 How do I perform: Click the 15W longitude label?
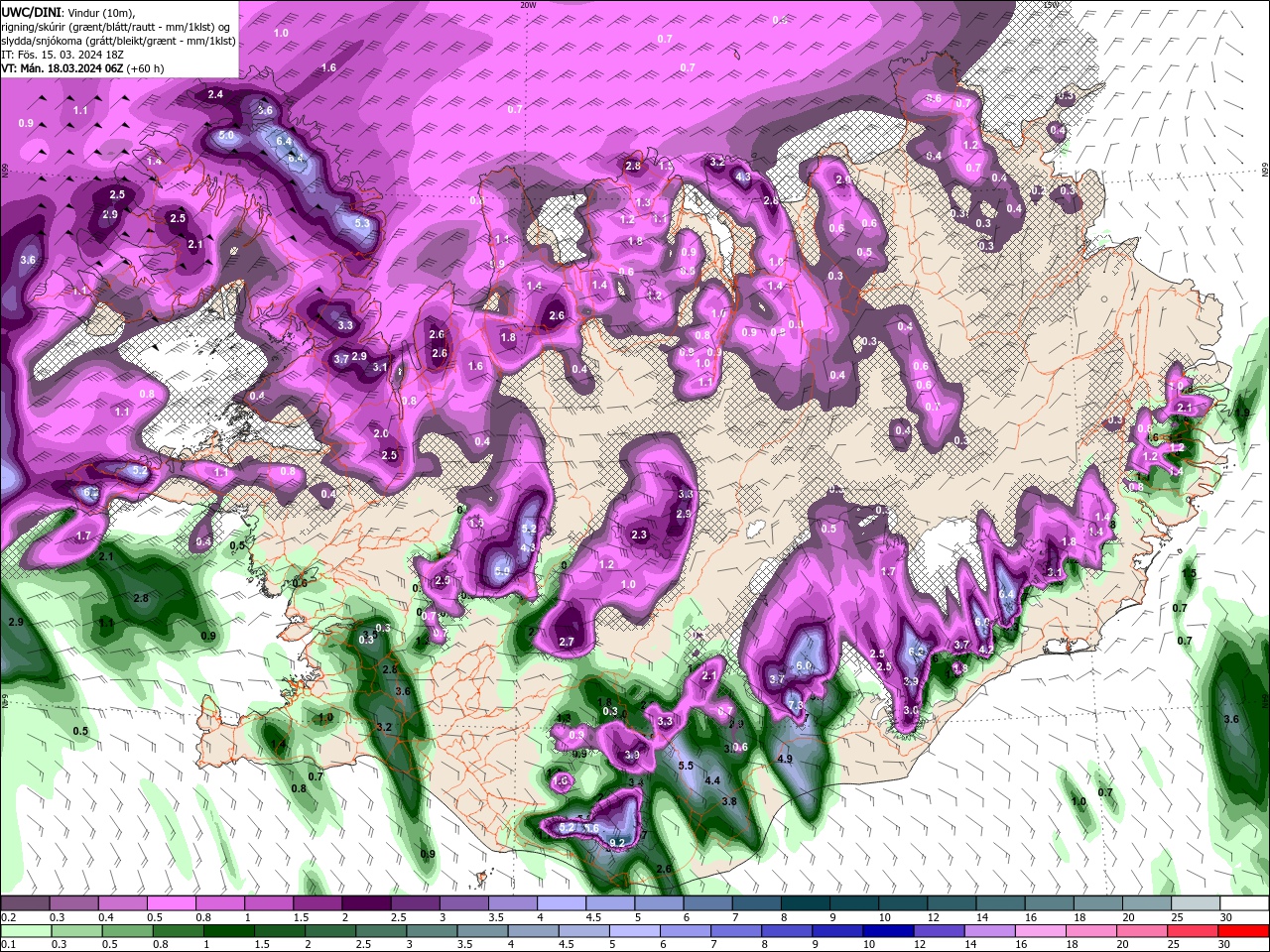click(x=1052, y=5)
